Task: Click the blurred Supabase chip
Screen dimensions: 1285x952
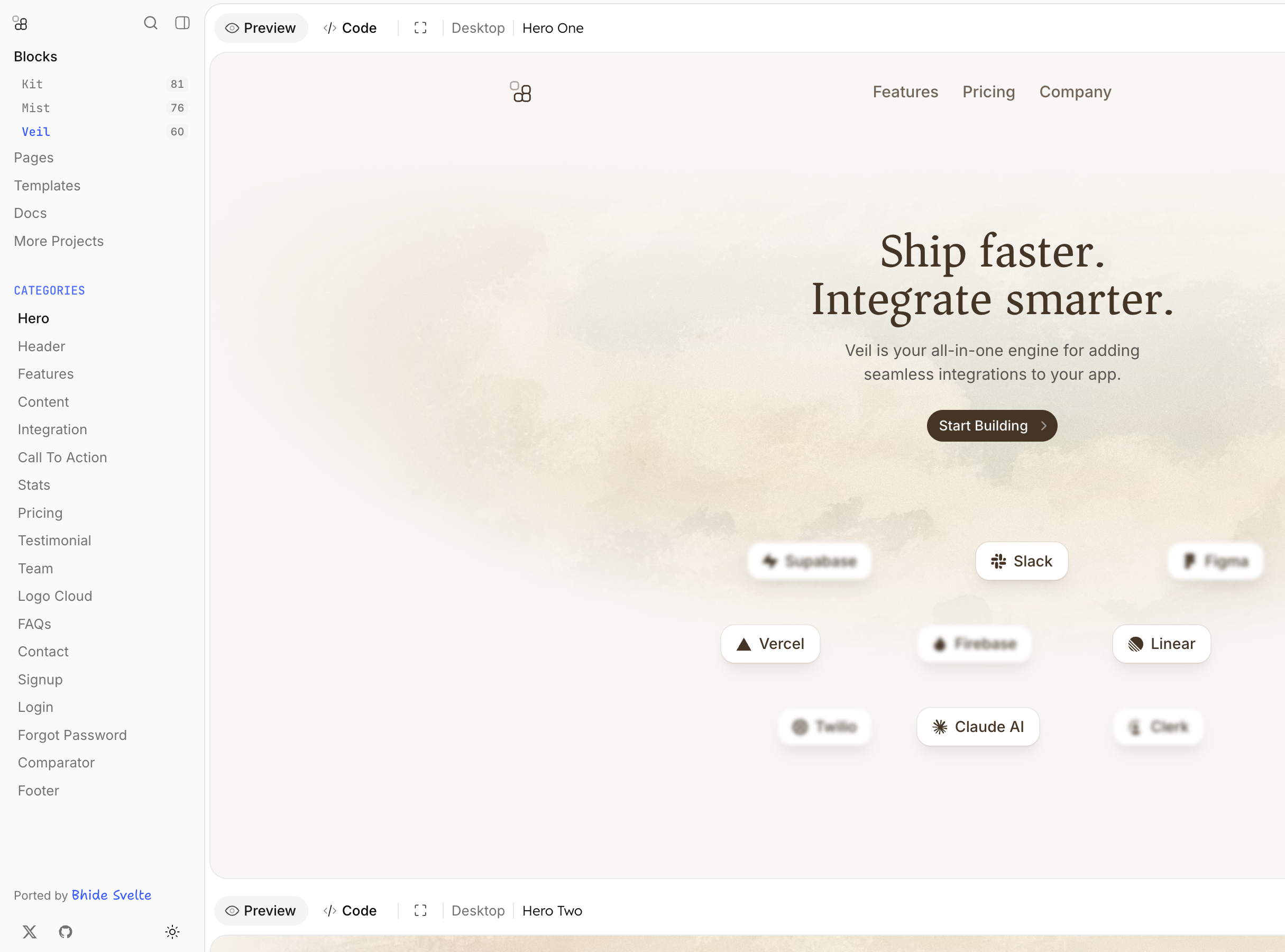Action: (x=809, y=561)
